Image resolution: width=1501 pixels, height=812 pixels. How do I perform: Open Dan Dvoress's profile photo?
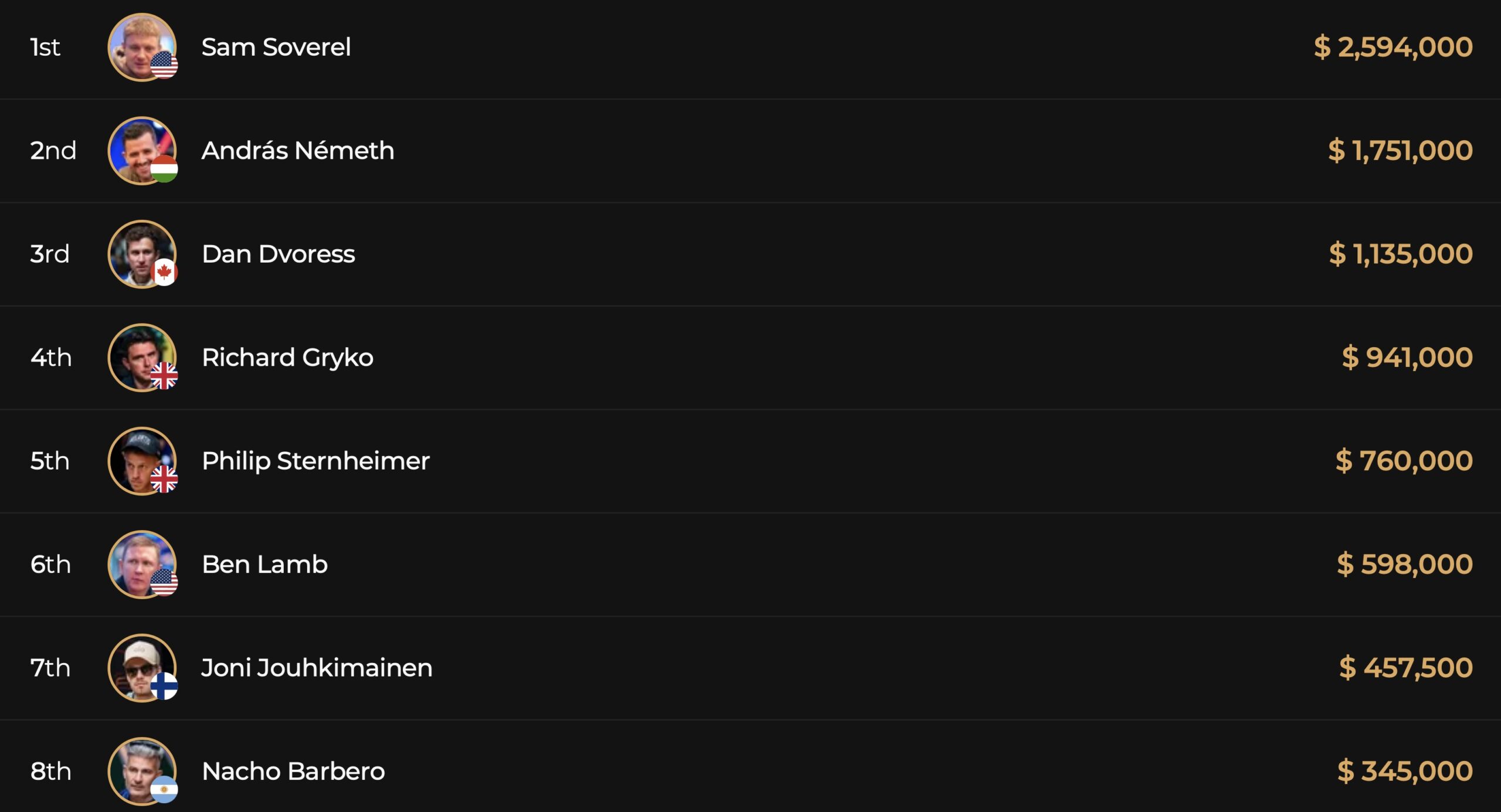click(138, 250)
